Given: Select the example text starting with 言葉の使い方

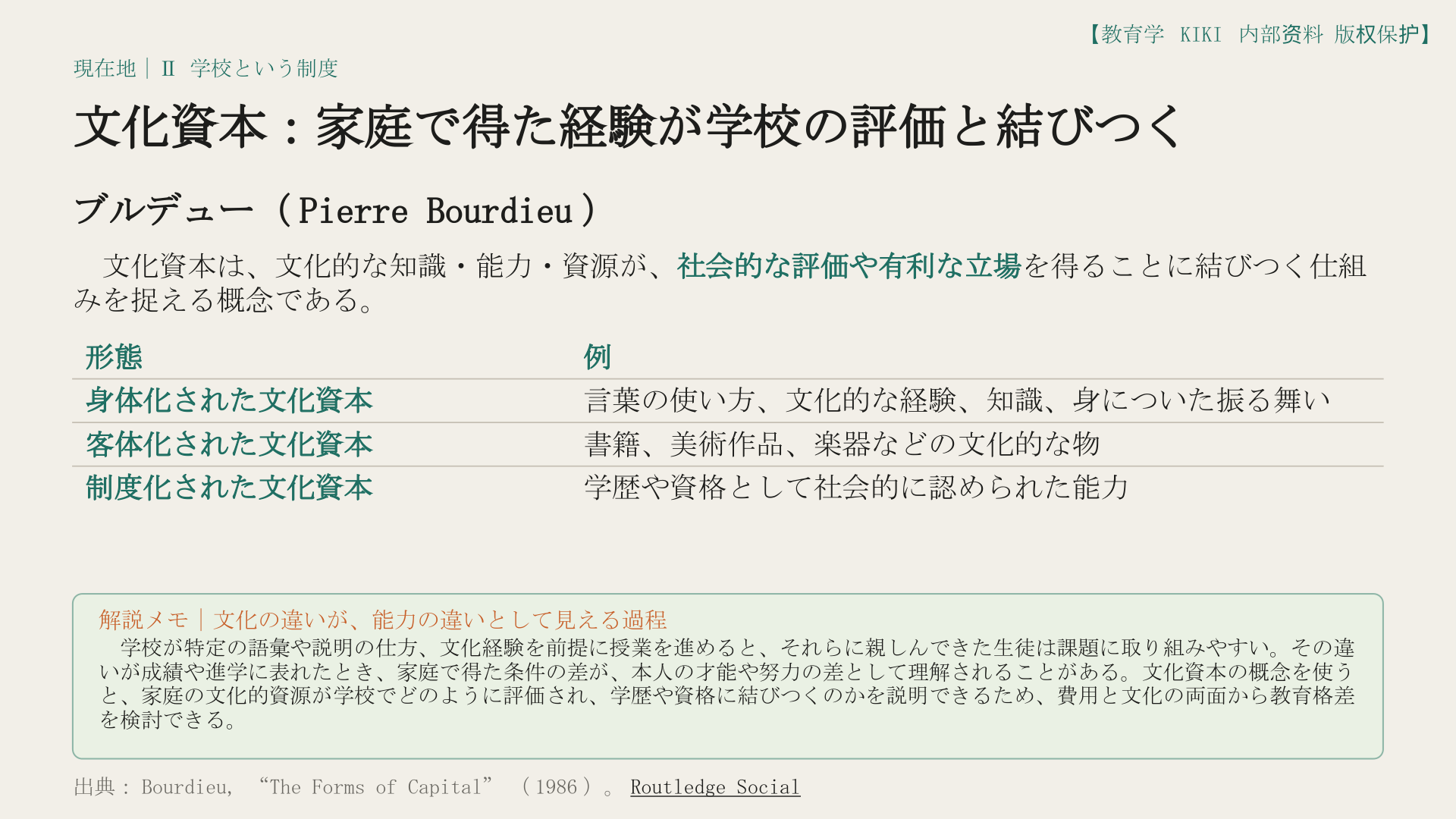Looking at the screenshot, I should [x=957, y=400].
